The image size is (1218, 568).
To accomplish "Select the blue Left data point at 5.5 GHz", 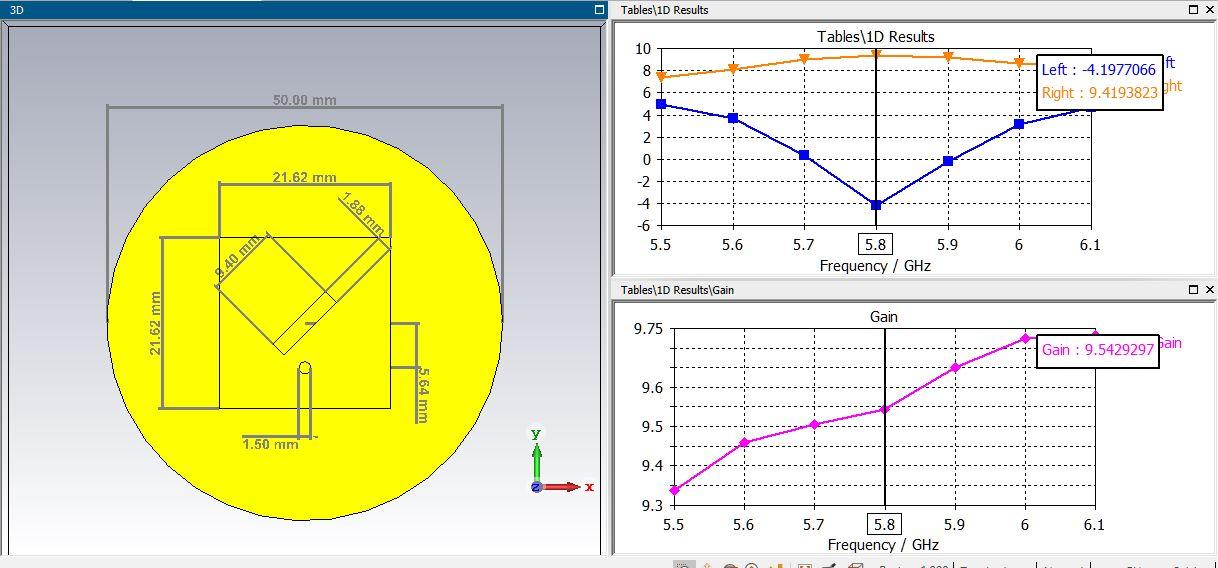I will (661, 104).
